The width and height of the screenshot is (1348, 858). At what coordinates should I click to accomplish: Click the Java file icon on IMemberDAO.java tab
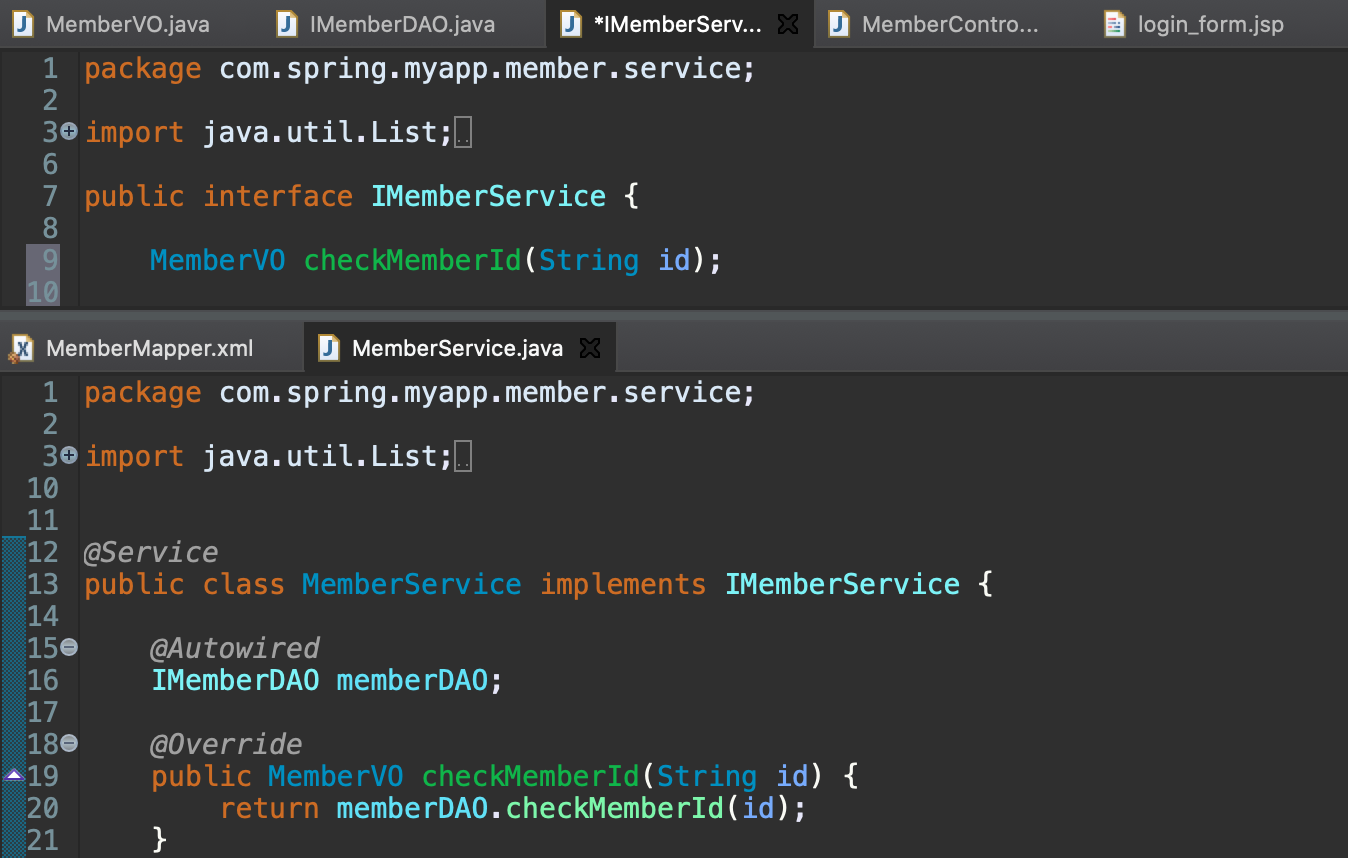click(x=287, y=24)
